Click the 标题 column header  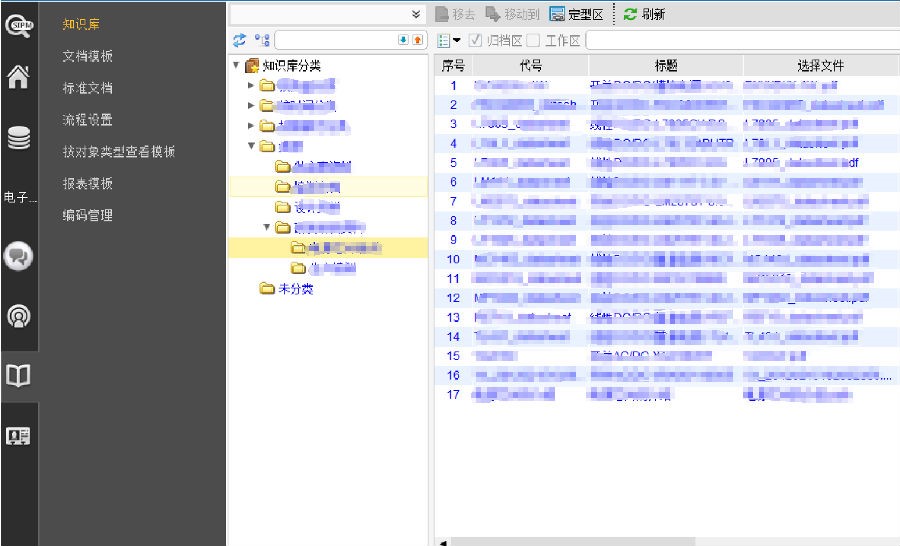click(x=666, y=65)
